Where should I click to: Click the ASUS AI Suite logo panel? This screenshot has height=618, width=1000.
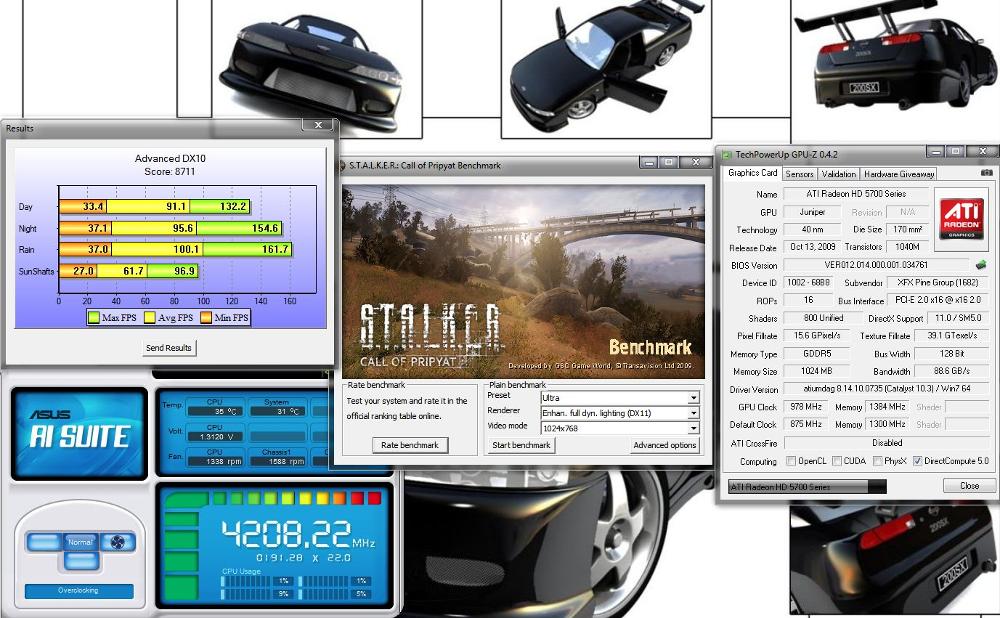coord(79,434)
